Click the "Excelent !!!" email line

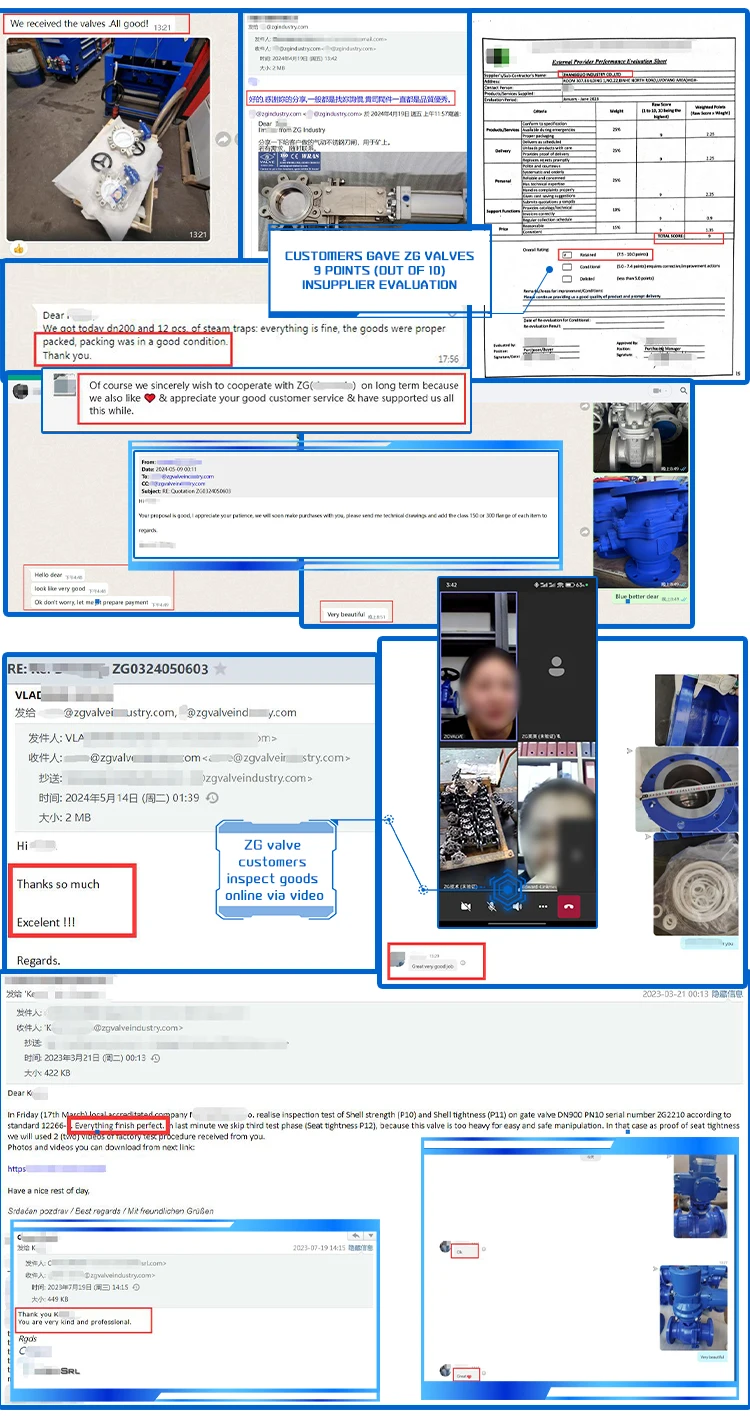[46, 922]
